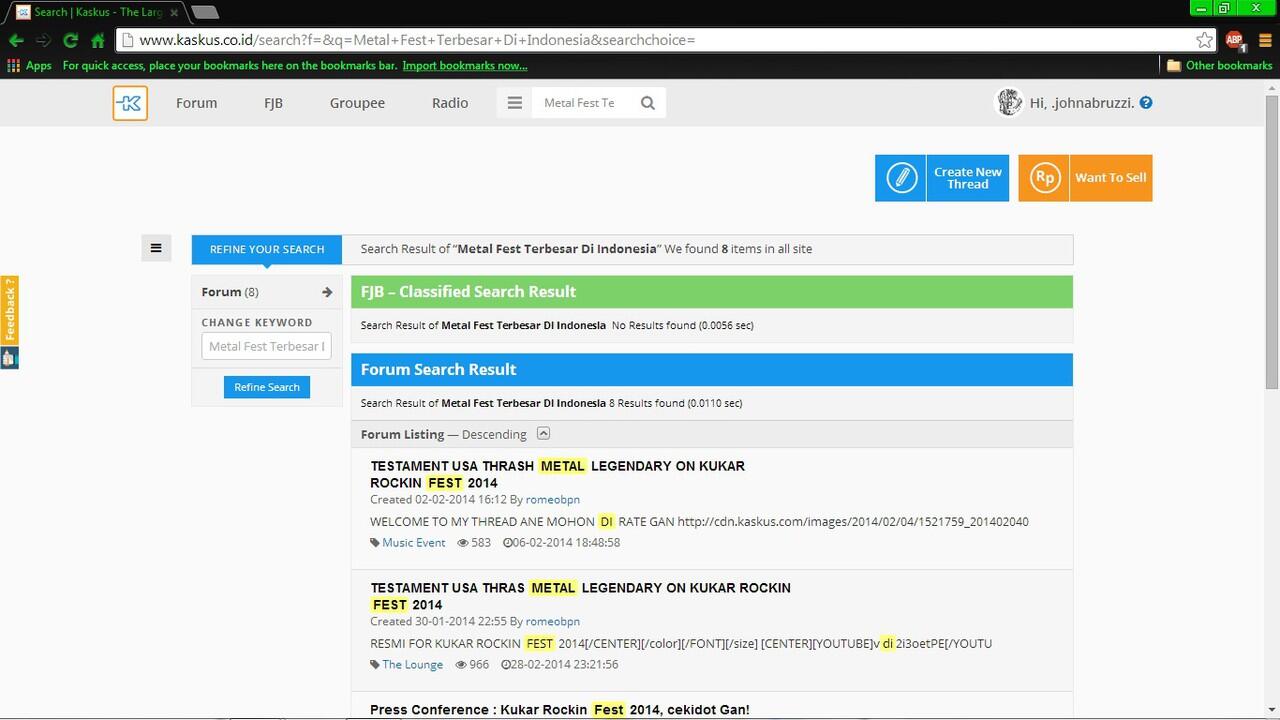The image size is (1280, 720).
Task: Click the pencil icon on Create New Thread
Action: pos(901,178)
